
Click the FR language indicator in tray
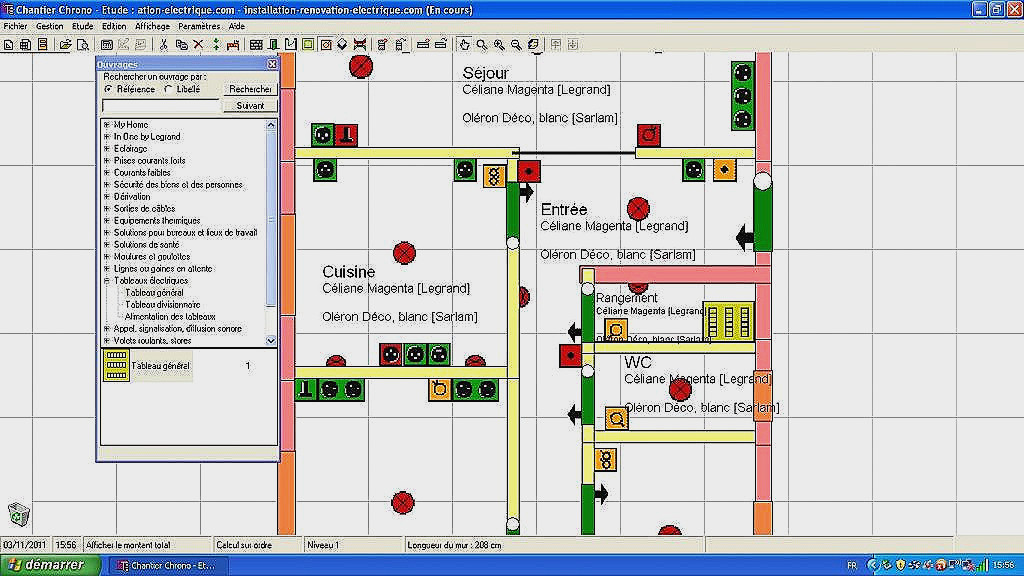(x=852, y=565)
